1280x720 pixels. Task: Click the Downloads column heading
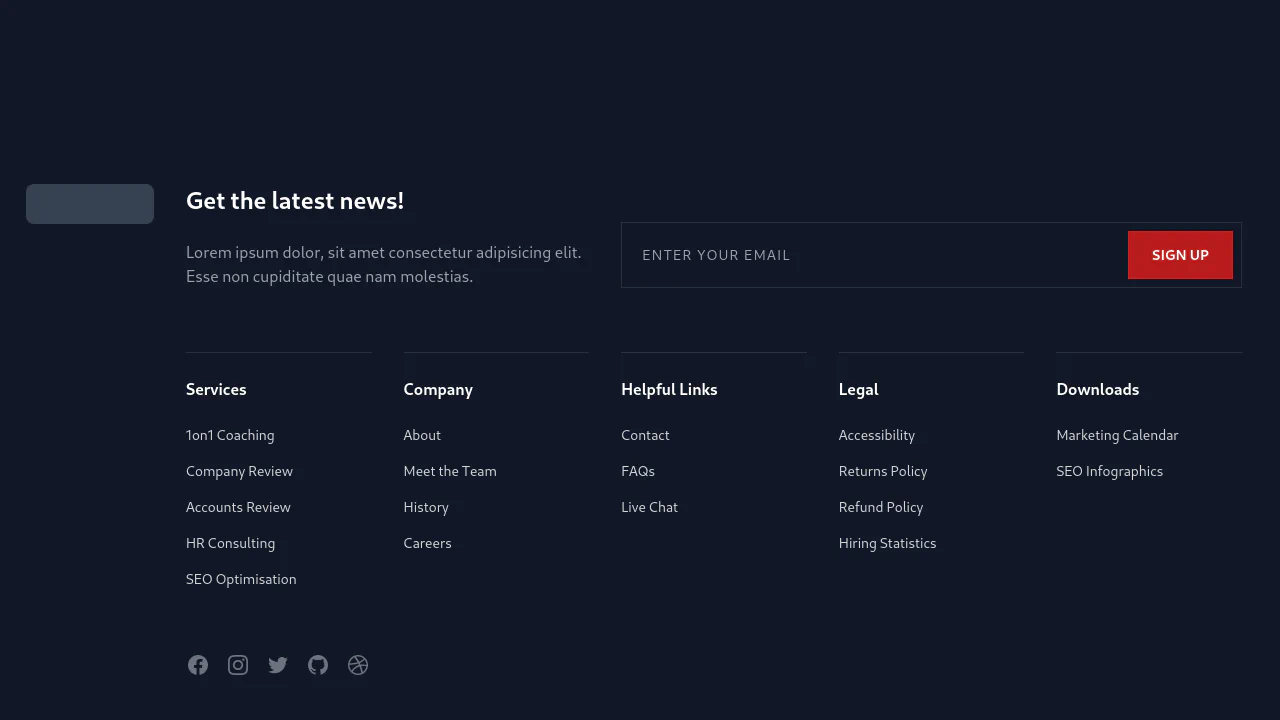(1097, 389)
